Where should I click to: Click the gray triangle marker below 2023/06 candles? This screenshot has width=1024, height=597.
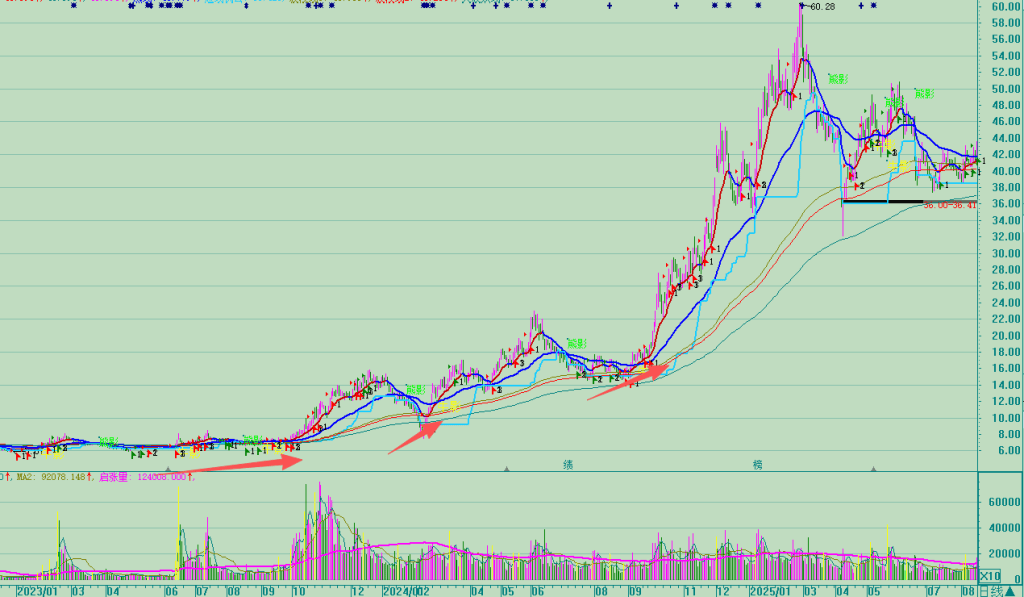(x=168, y=467)
